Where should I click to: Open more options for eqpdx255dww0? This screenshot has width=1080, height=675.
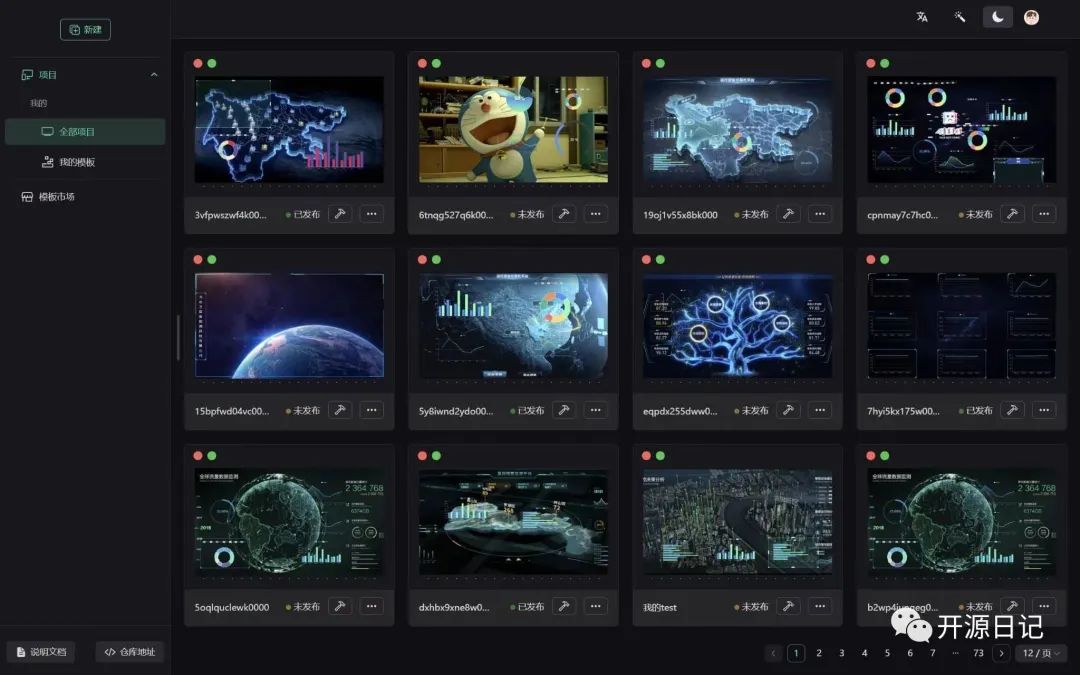(820, 410)
